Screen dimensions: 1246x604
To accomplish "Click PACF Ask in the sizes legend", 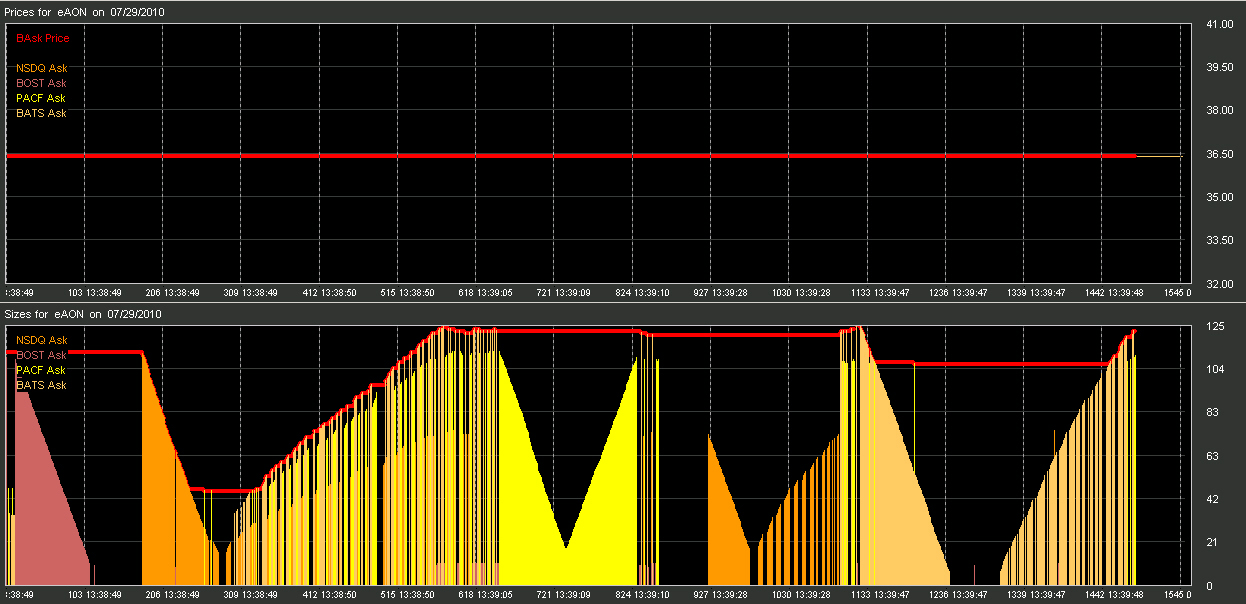I will click(x=41, y=370).
